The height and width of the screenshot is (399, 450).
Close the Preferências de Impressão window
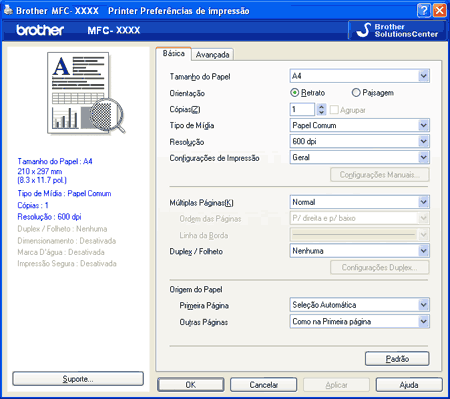coord(439,11)
